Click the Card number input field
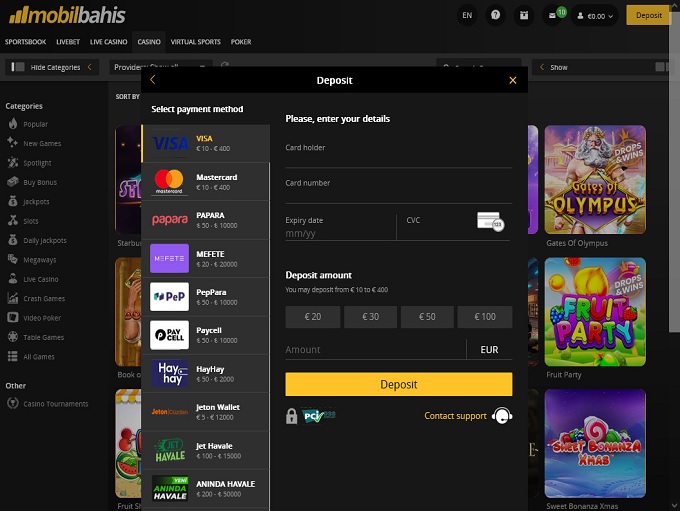This screenshot has width=680, height=511. tap(398, 196)
